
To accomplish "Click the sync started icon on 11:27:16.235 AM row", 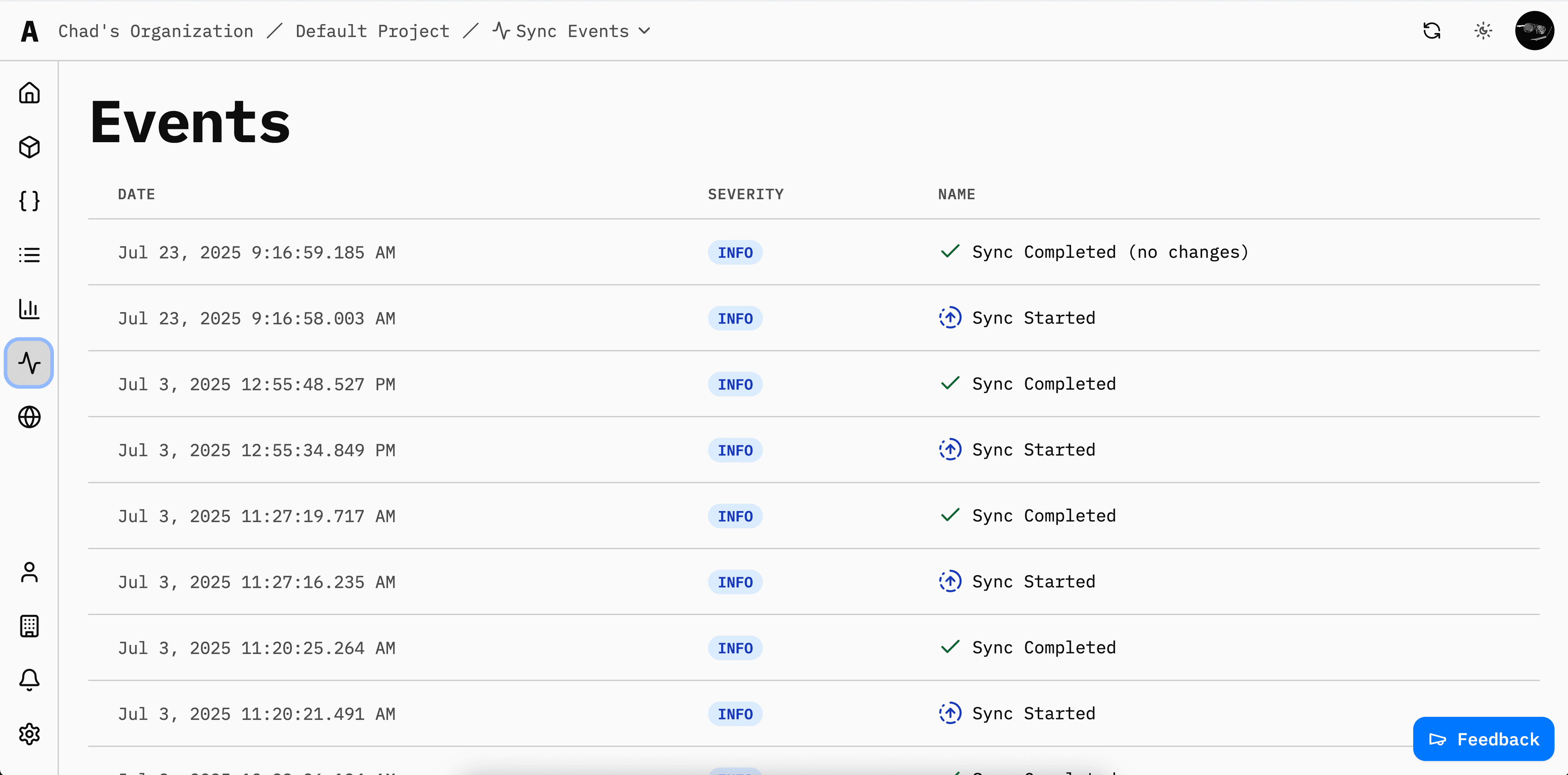I will [x=950, y=581].
